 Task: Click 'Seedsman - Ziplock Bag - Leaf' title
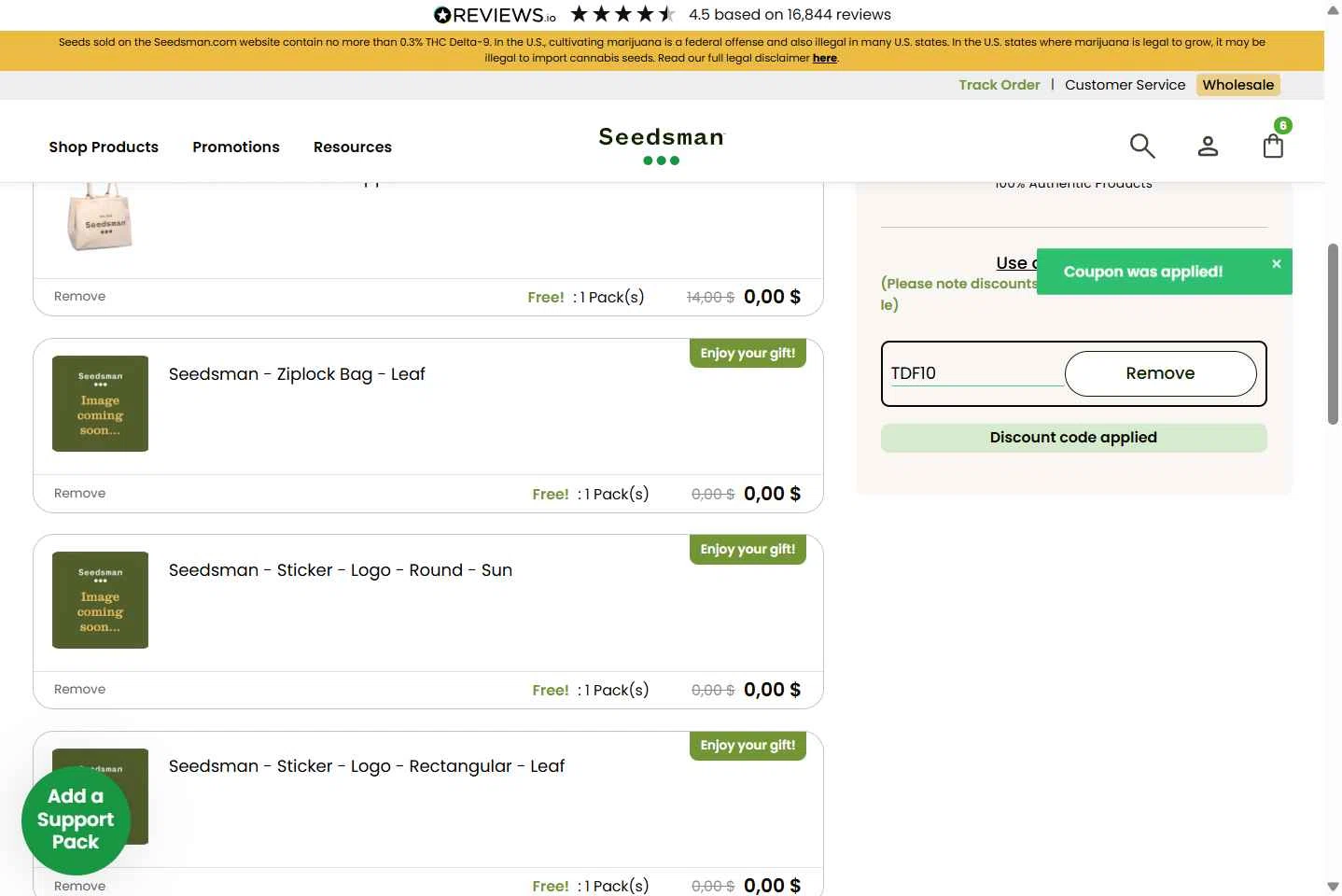(297, 374)
